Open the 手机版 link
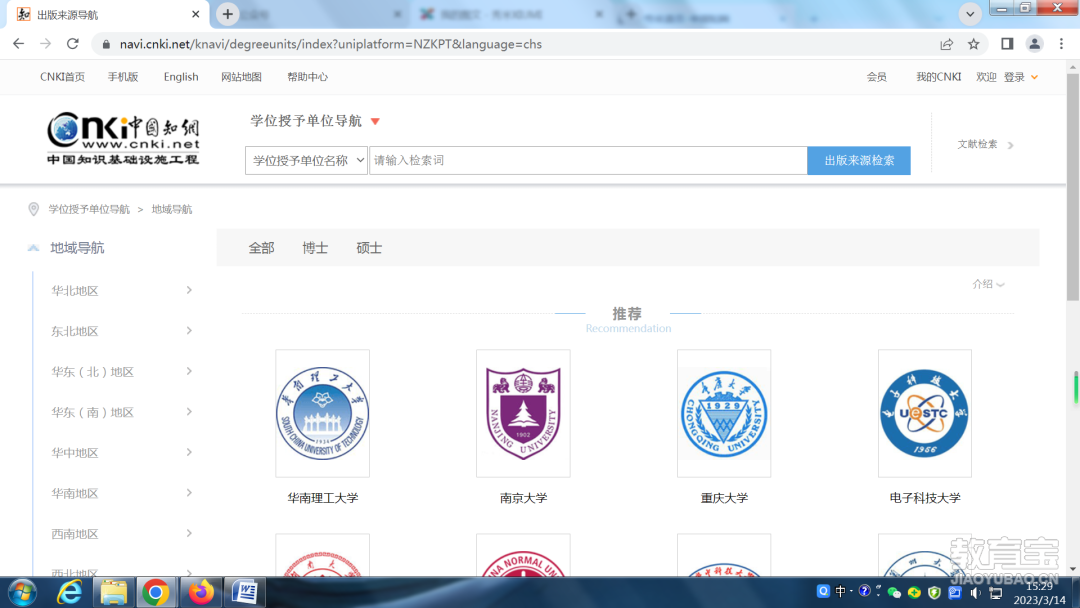Screen dimensions: 1080x608 (123, 77)
